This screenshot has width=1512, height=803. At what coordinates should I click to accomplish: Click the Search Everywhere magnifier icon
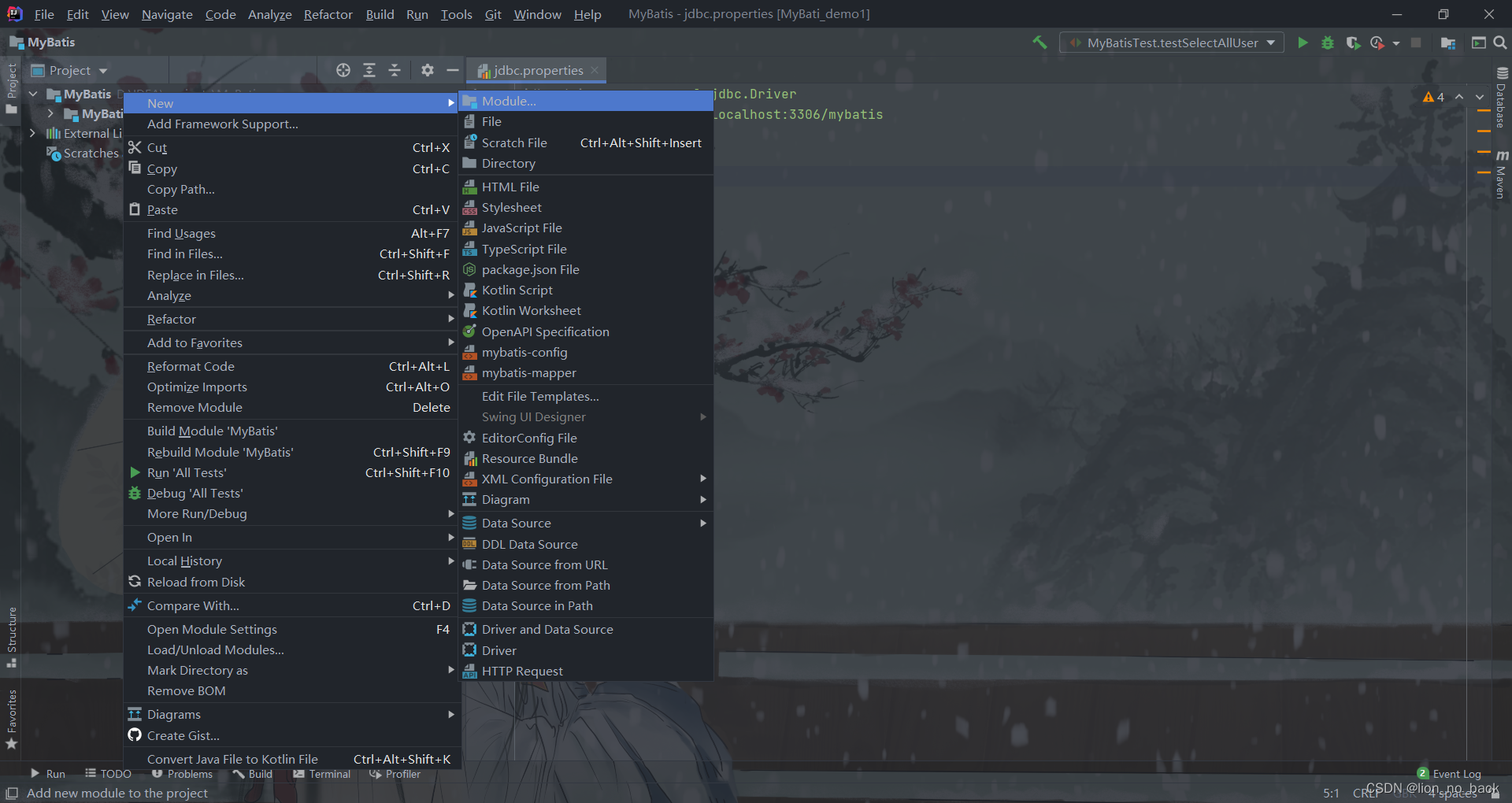tap(1500, 43)
